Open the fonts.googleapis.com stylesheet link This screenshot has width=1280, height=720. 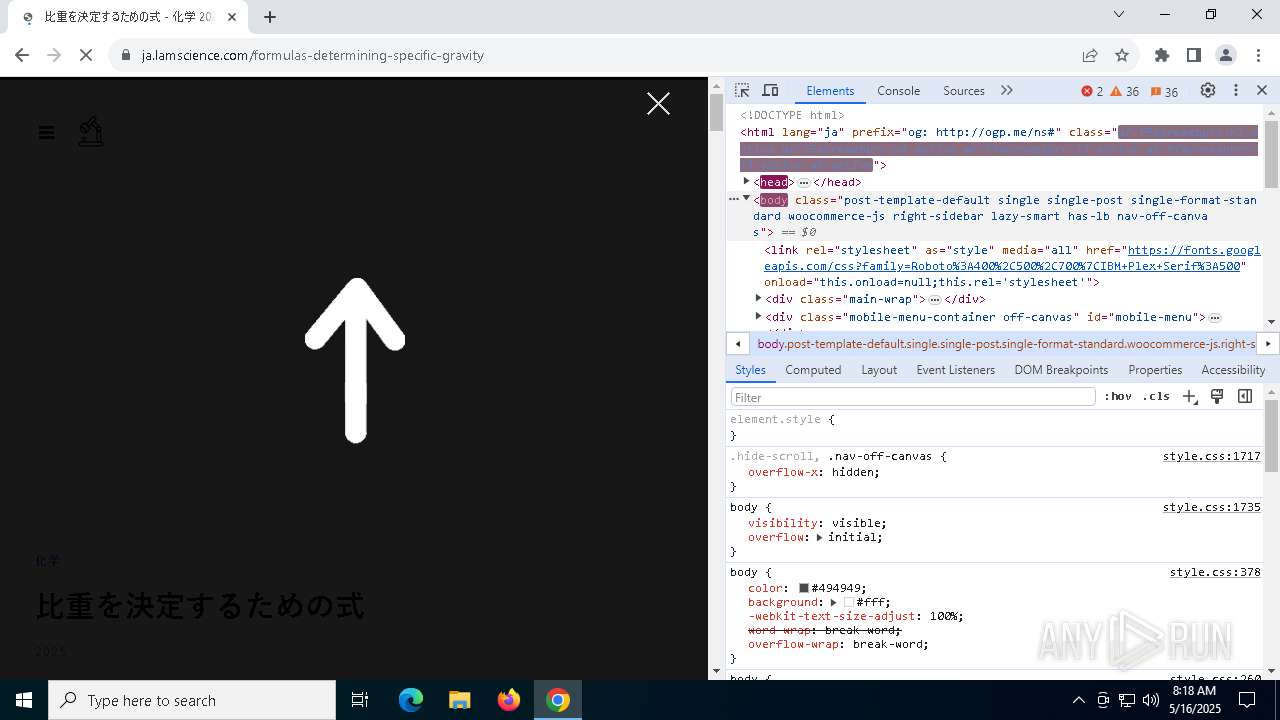(1012, 258)
